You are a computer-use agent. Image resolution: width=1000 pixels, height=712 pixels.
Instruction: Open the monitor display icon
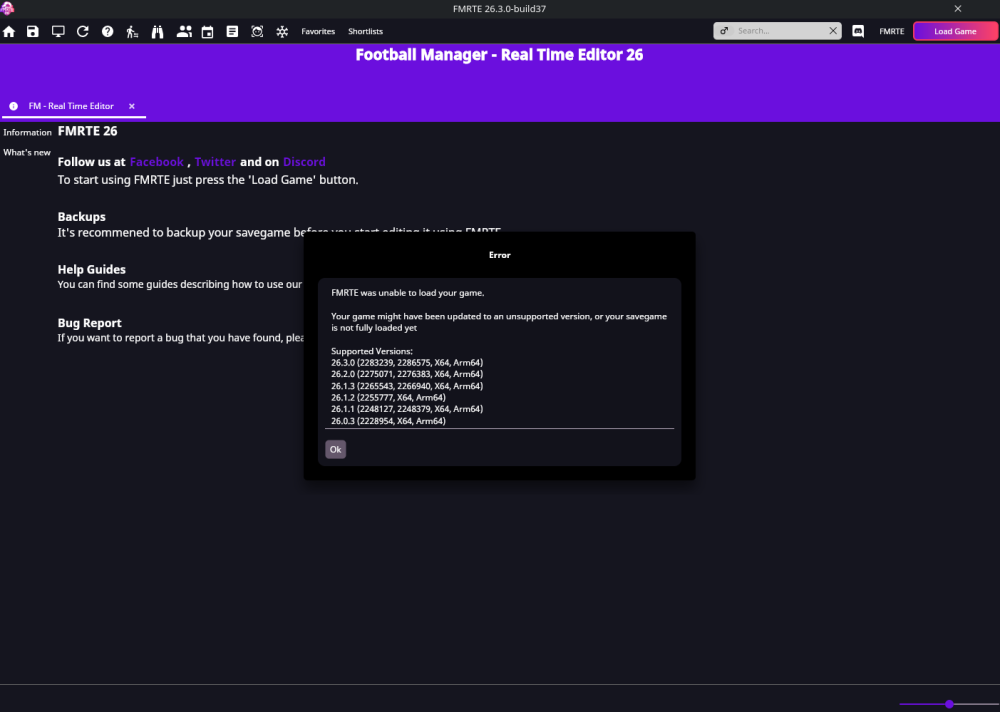(x=58, y=31)
